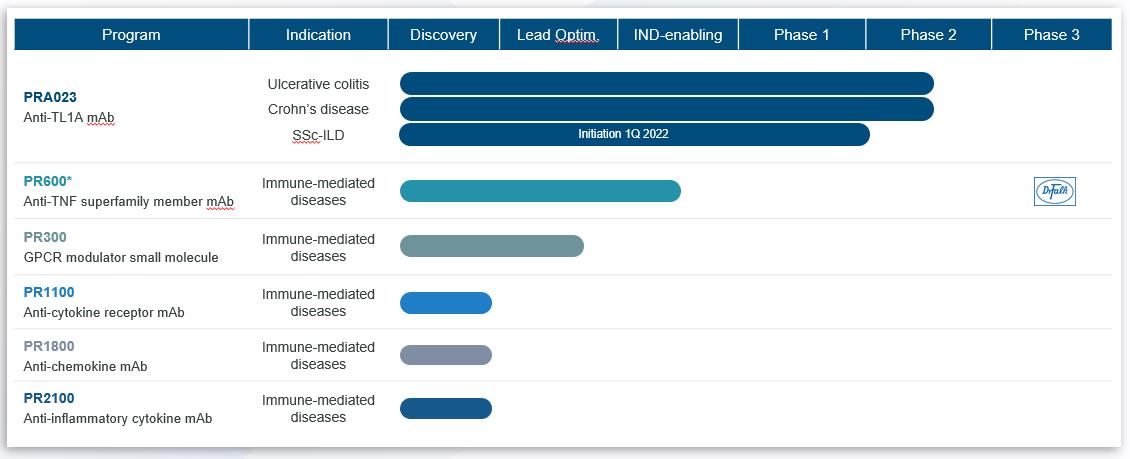This screenshot has height=459, width=1130.
Task: Click the PR600* program label
Action: 48,181
